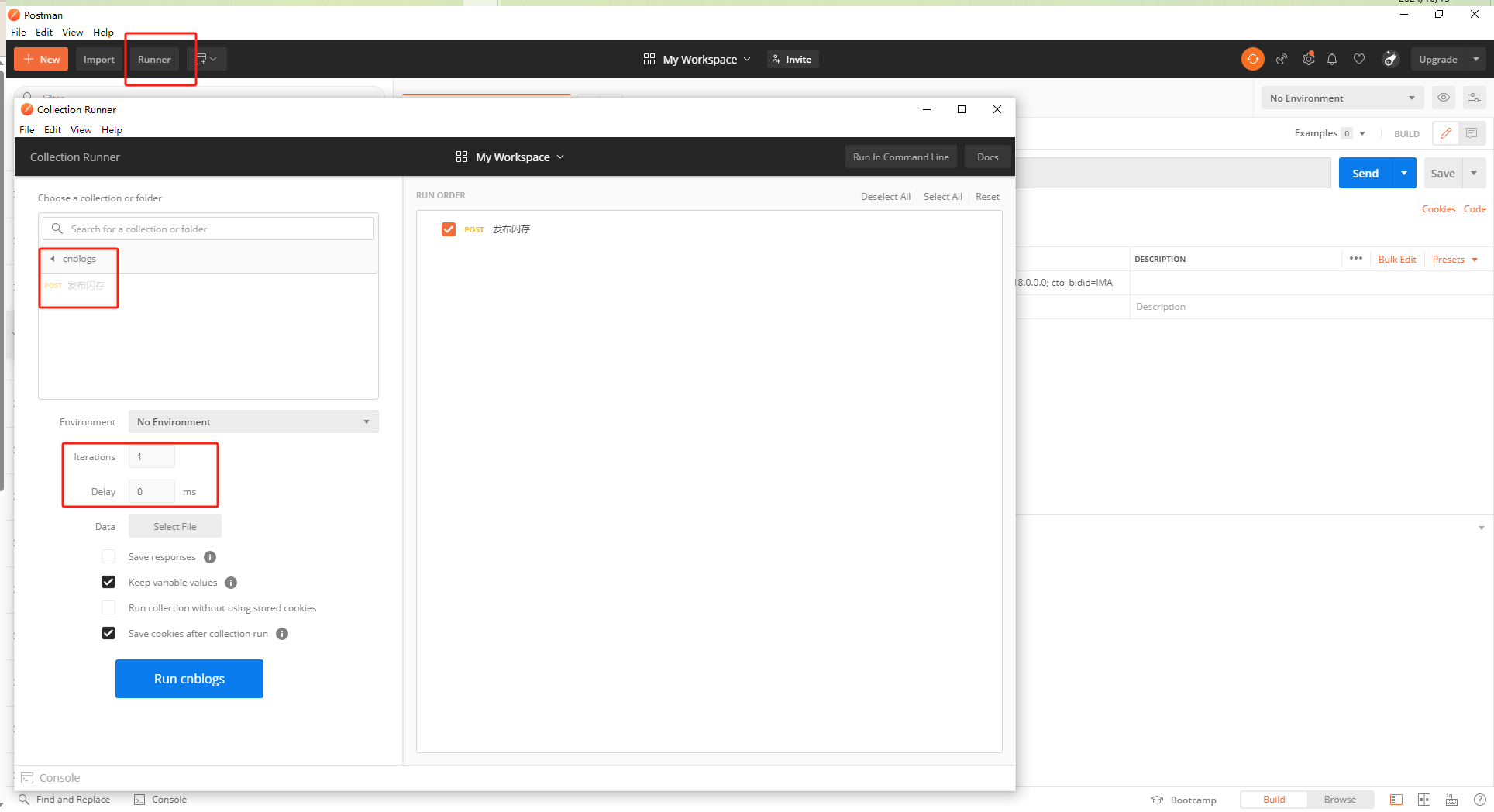Open Upgrade dropdown arrow
This screenshot has width=1494, height=812.
click(1476, 59)
